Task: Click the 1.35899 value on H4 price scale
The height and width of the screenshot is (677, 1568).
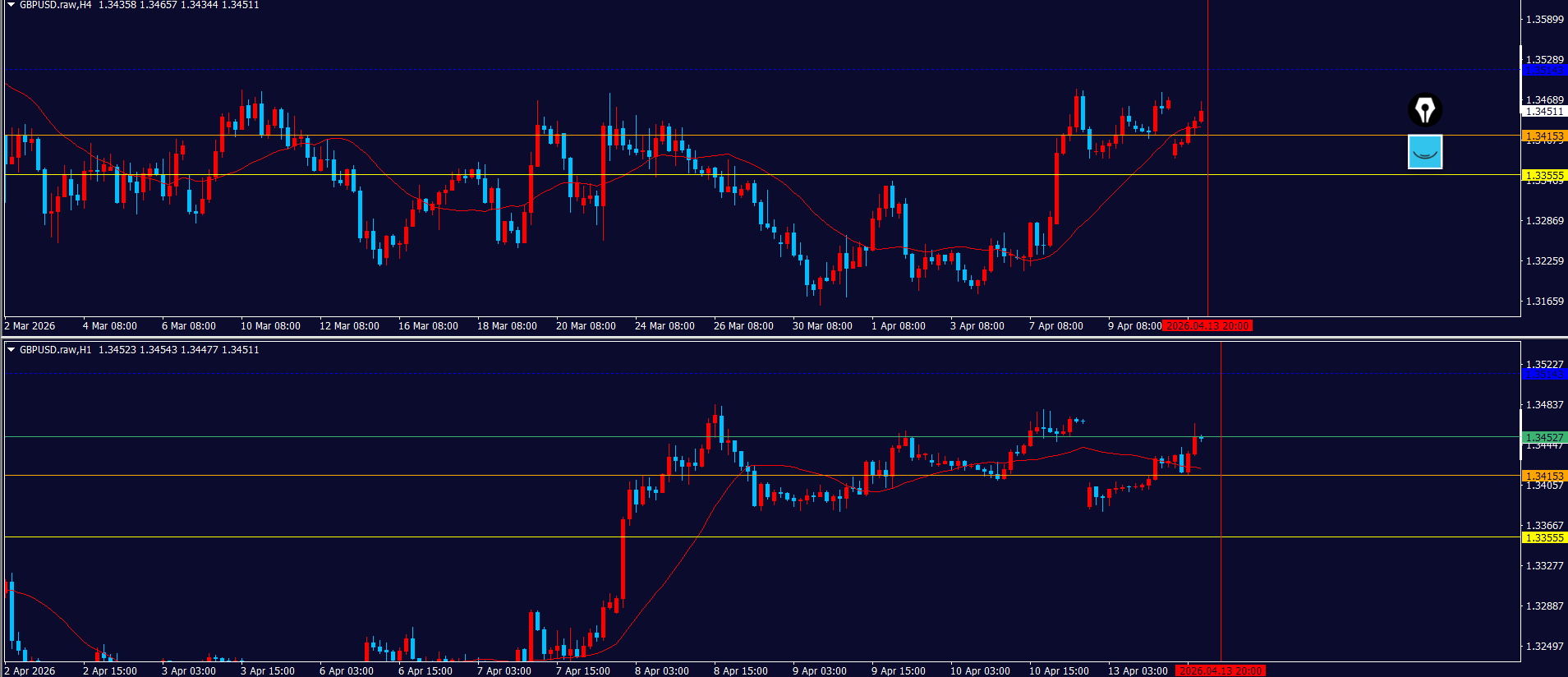Action: point(1544,19)
